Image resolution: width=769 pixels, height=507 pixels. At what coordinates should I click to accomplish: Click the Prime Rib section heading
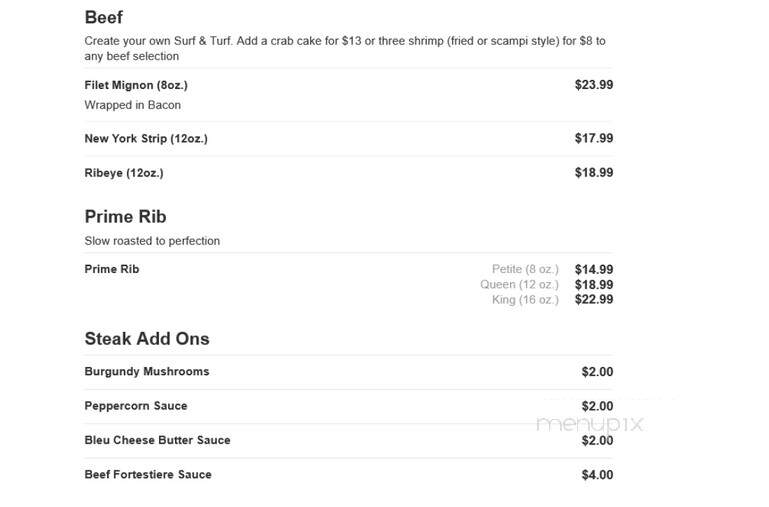pyautogui.click(x=126, y=217)
